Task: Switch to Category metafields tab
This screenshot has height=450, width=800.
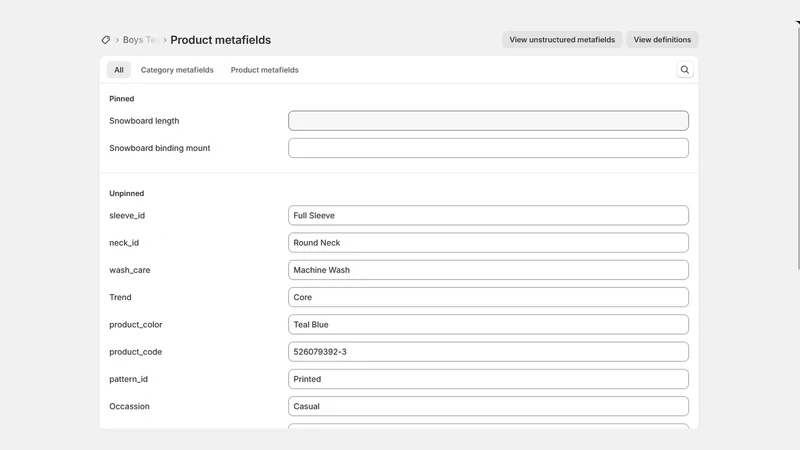Action: pyautogui.click(x=177, y=70)
